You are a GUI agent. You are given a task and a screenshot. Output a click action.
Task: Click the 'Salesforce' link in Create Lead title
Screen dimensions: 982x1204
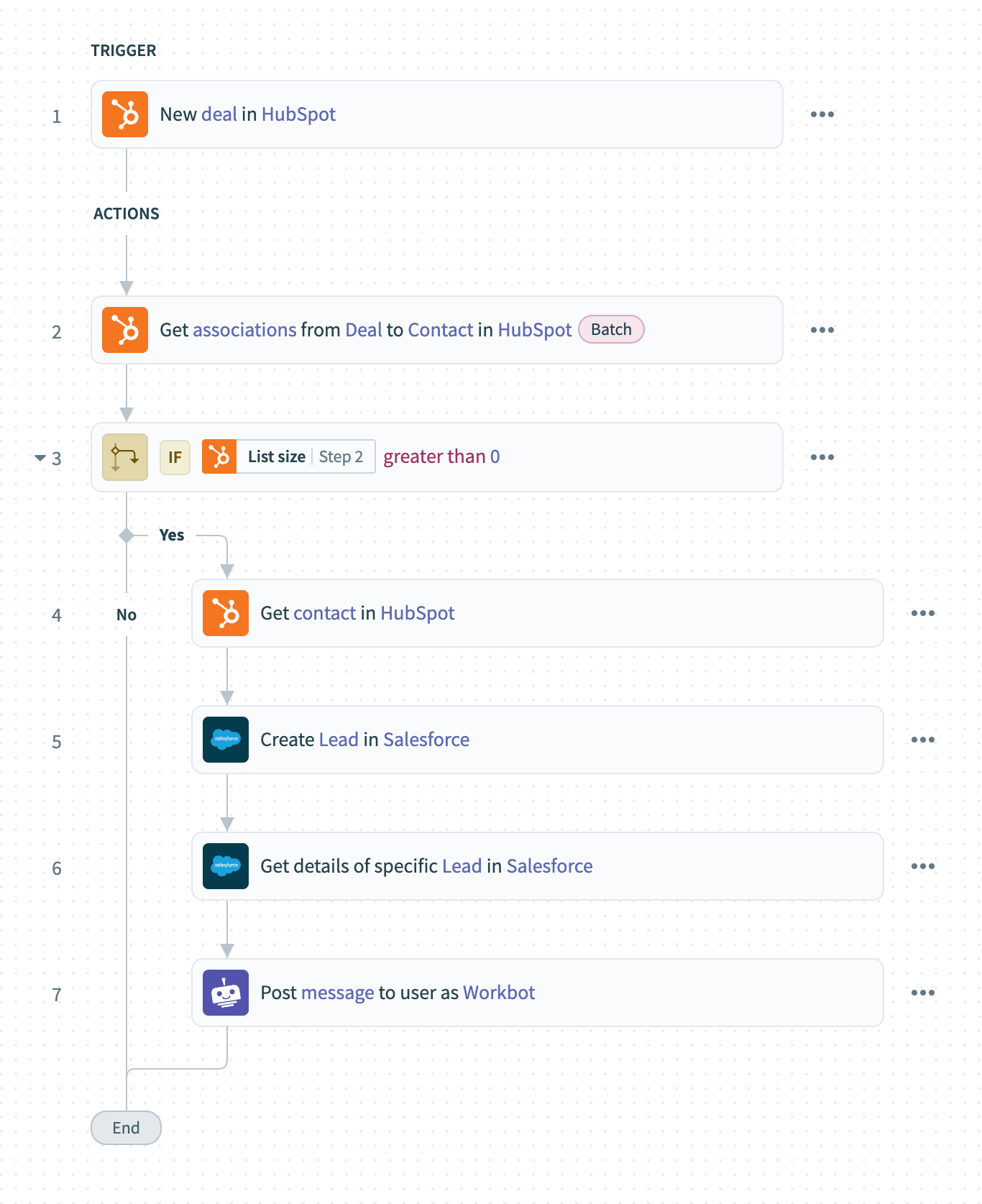pyautogui.click(x=426, y=740)
